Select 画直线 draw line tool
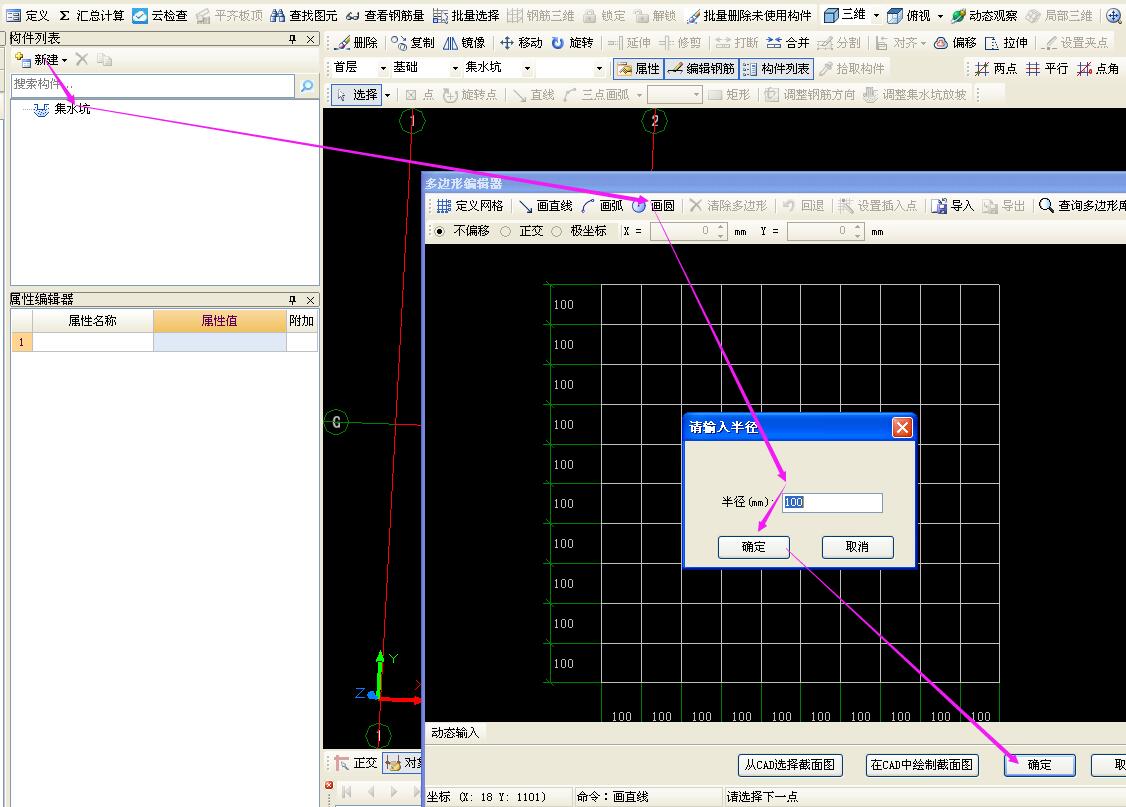Screen dimensions: 1126x807 tap(546, 205)
